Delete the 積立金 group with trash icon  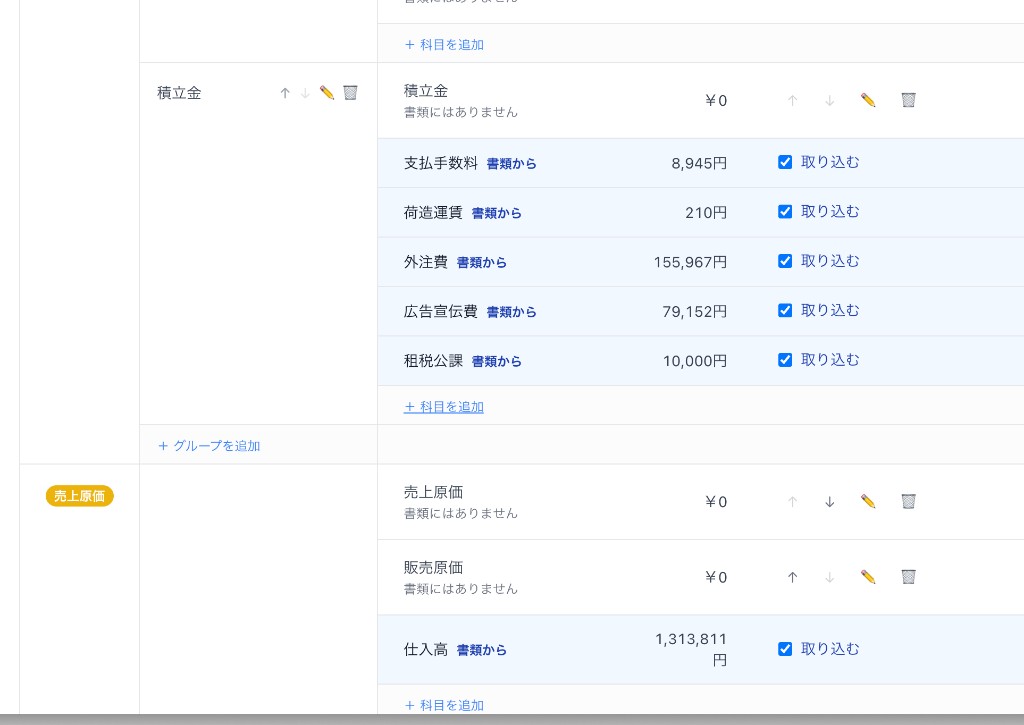351,93
